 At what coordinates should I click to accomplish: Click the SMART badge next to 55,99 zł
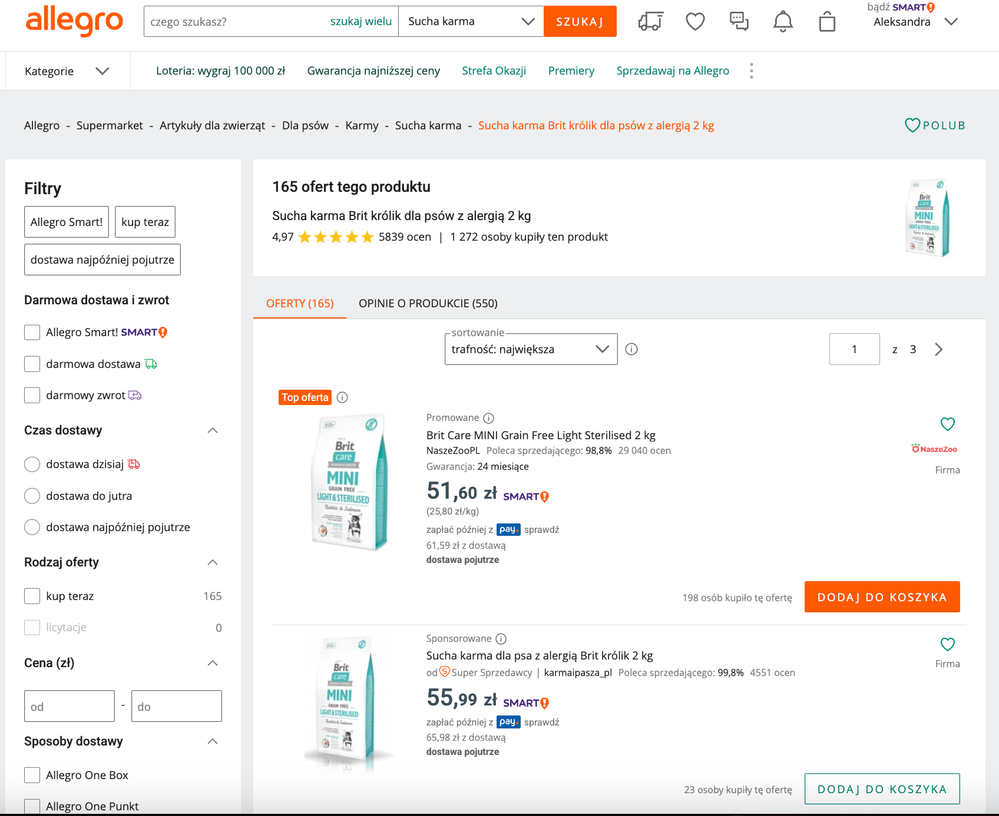click(526, 703)
